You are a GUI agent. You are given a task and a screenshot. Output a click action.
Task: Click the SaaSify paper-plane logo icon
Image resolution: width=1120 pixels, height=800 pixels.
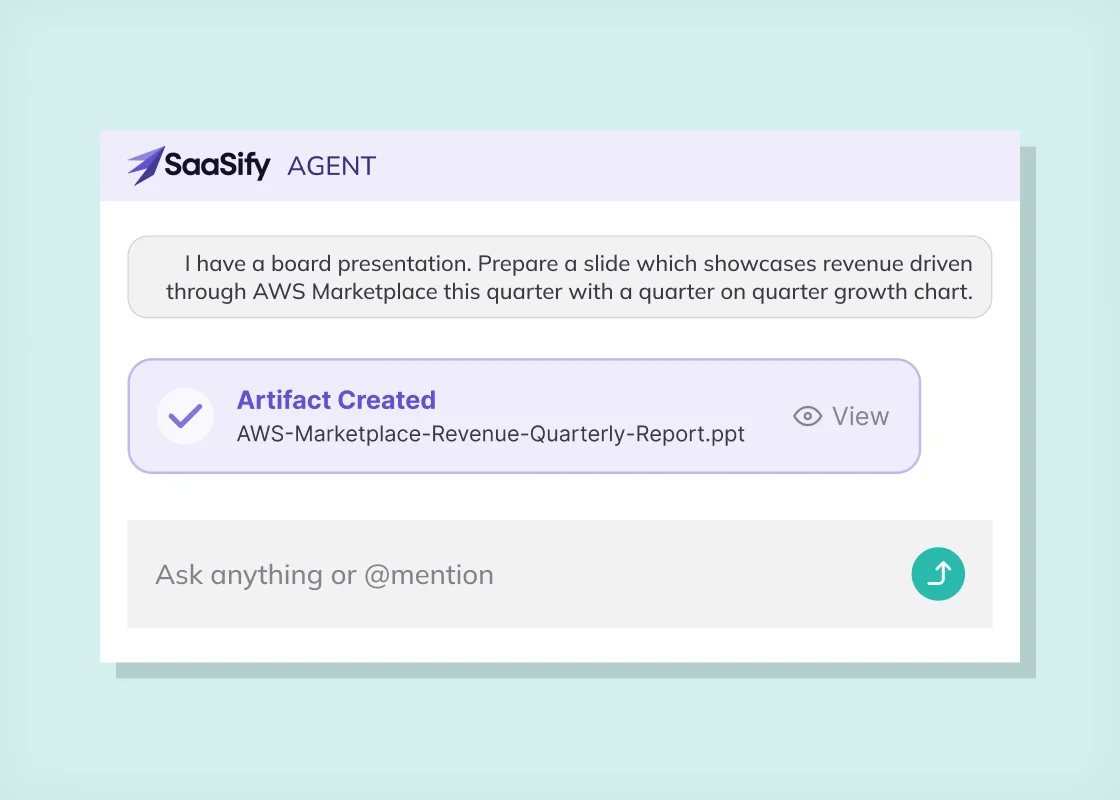coord(146,166)
